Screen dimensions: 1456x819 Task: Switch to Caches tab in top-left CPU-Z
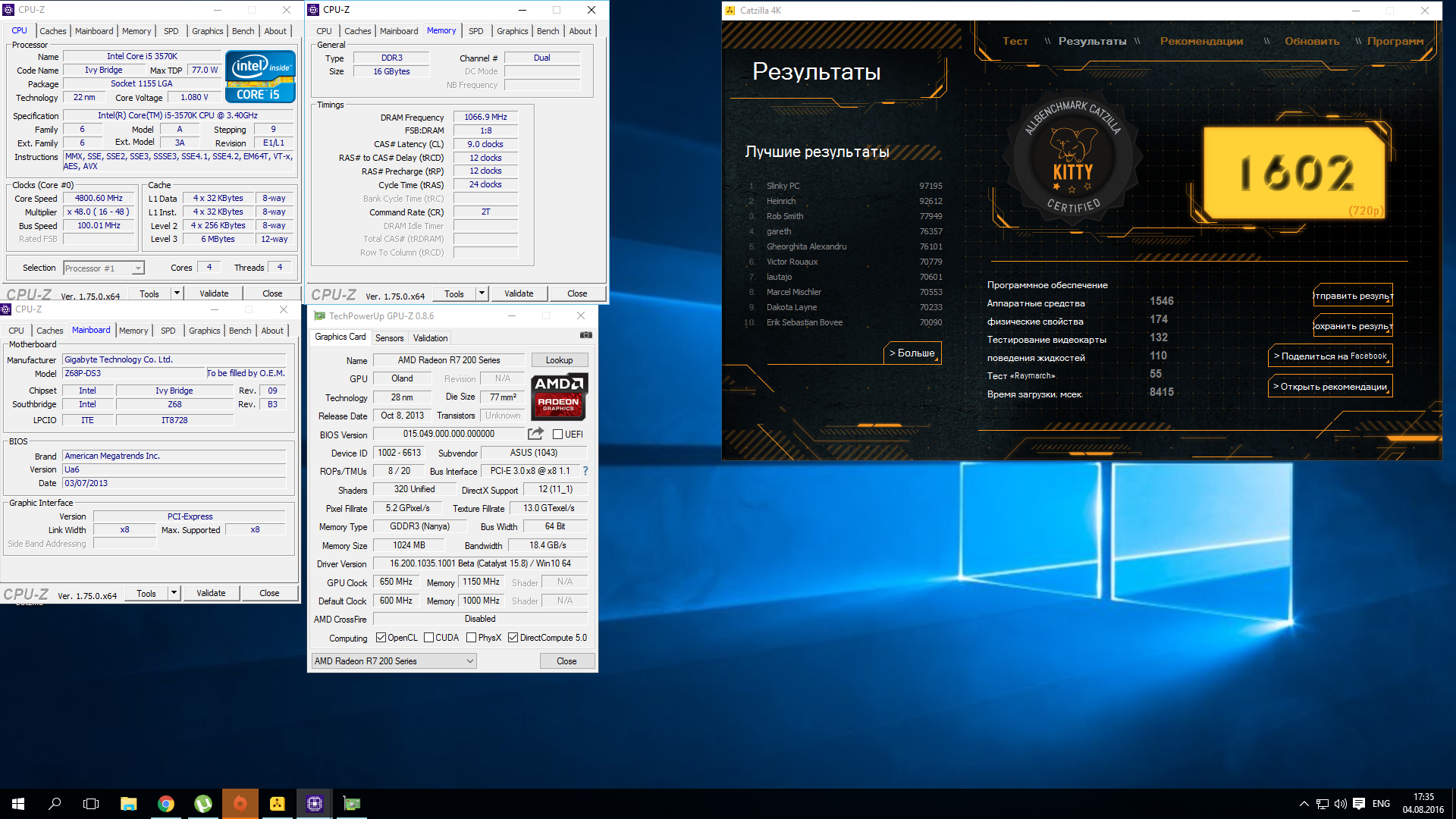[x=52, y=31]
